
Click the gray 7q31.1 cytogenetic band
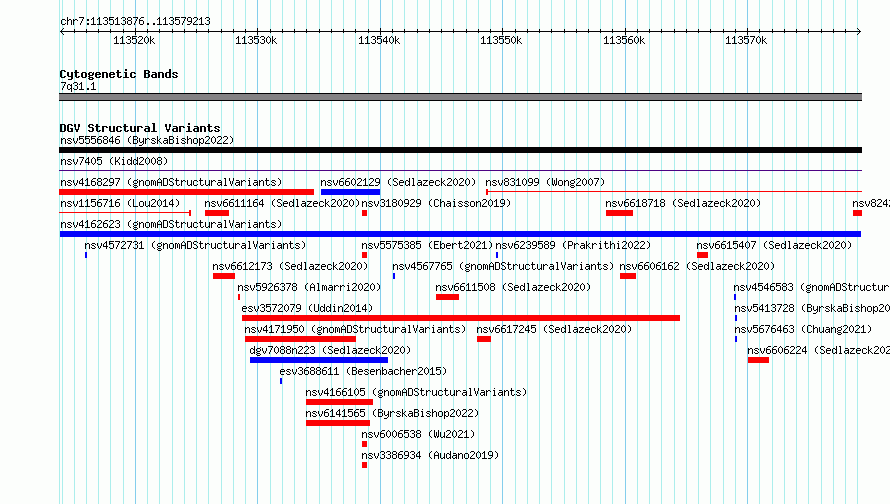coord(460,97)
